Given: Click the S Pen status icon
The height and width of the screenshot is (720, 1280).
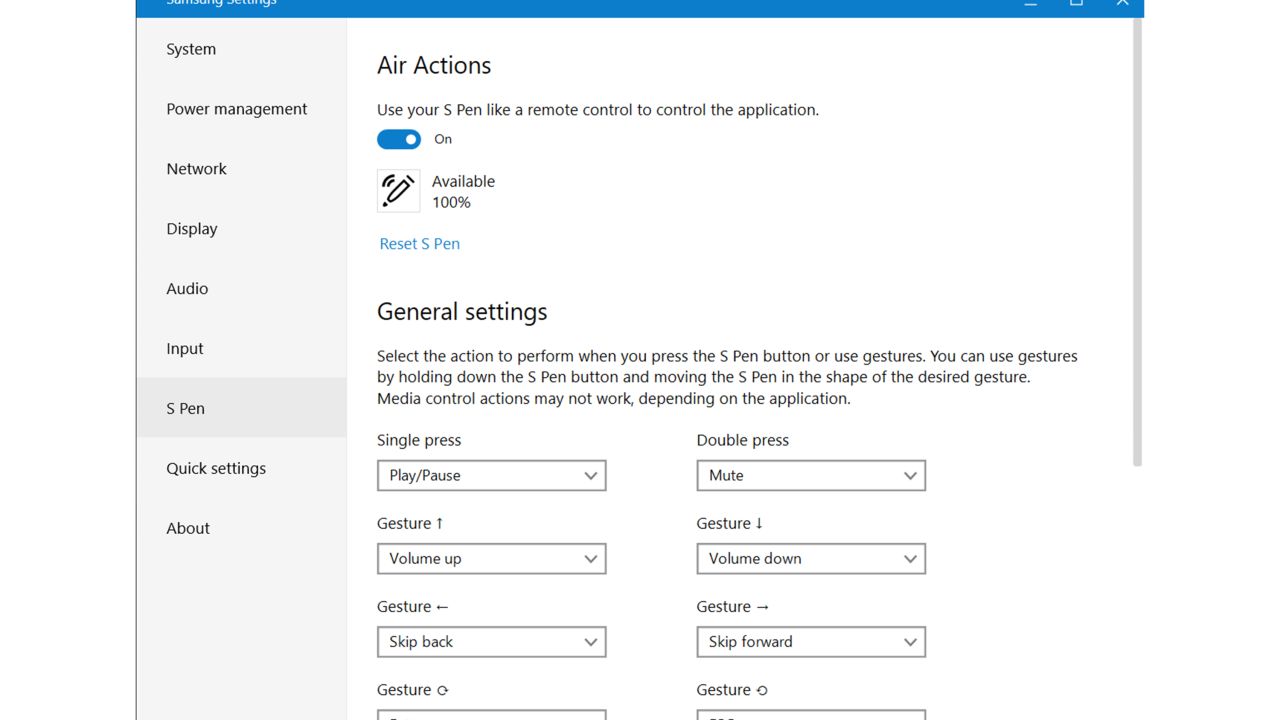Looking at the screenshot, I should pos(398,191).
